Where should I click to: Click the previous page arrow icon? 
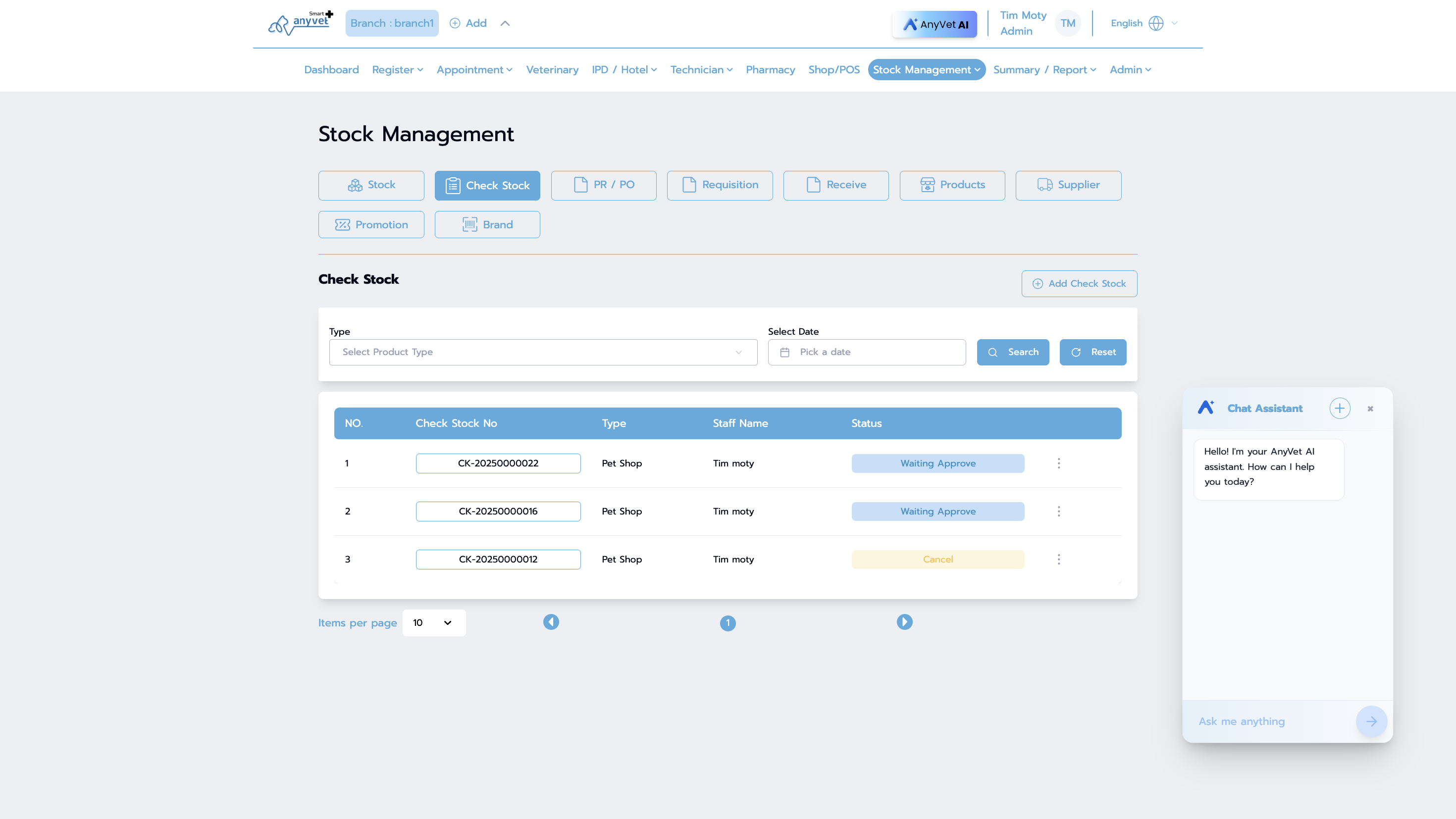551,622
